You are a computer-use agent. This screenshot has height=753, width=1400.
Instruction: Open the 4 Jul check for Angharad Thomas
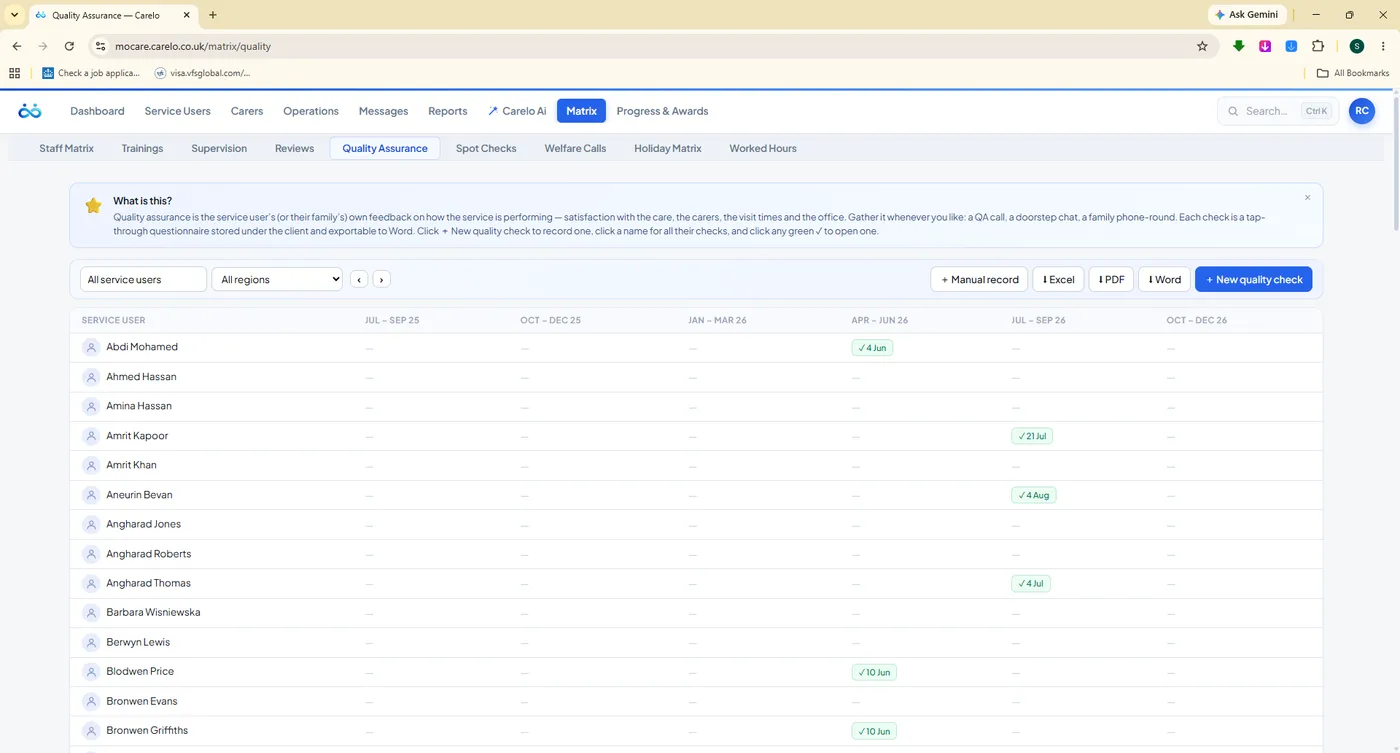(1031, 584)
